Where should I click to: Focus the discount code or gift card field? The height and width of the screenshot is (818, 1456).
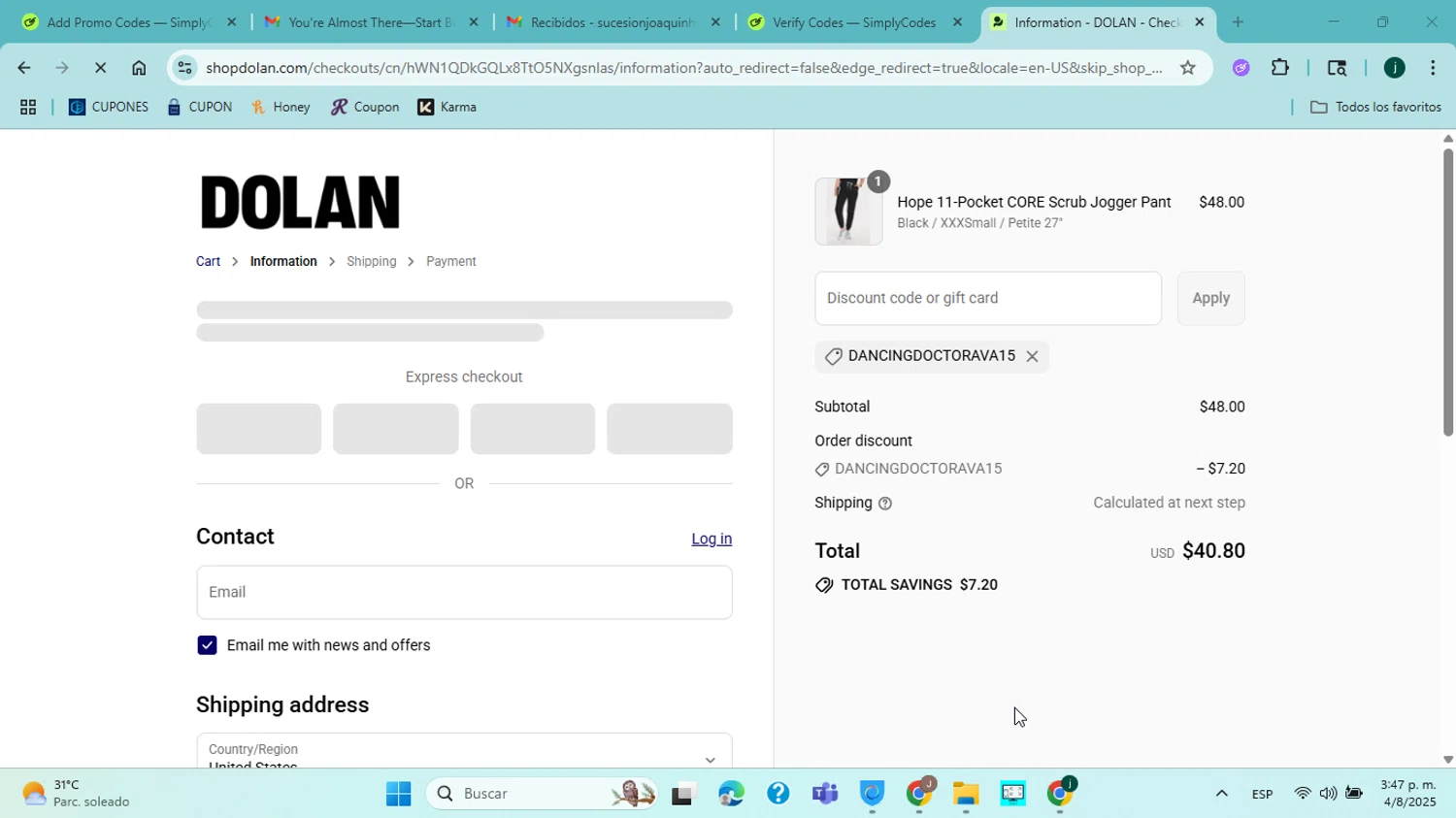(x=988, y=299)
